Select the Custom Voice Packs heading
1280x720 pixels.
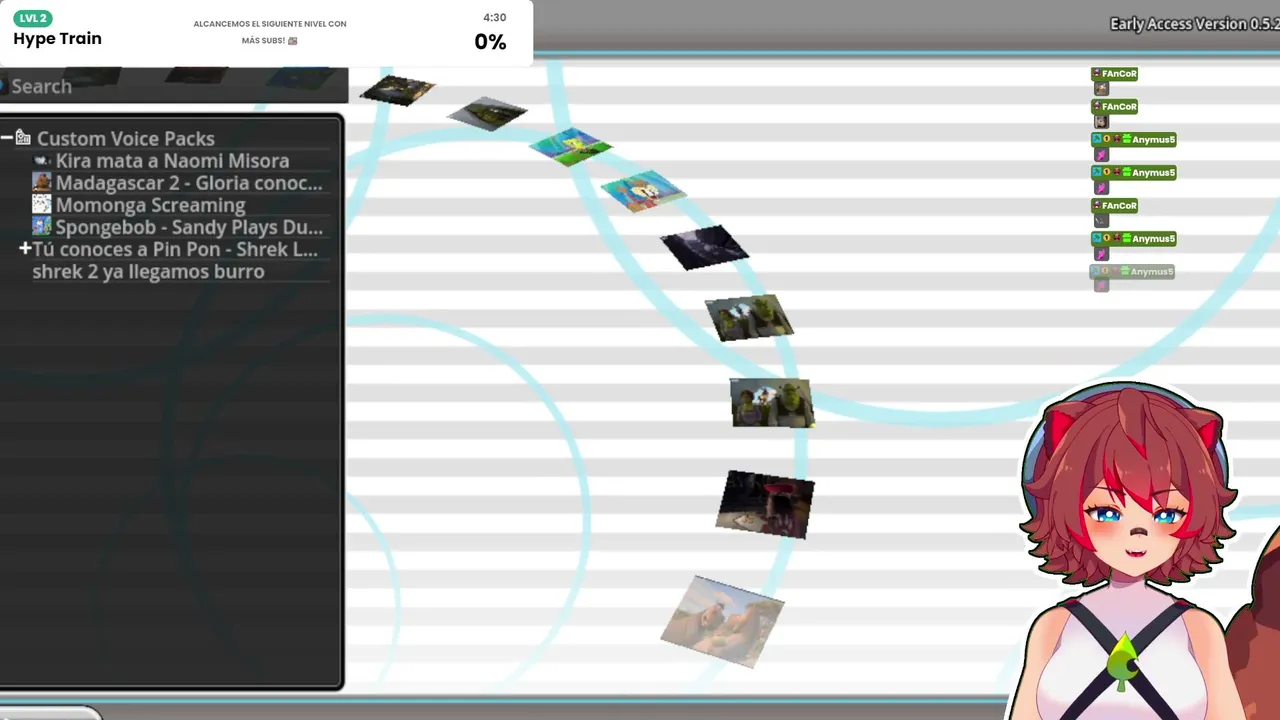(126, 139)
